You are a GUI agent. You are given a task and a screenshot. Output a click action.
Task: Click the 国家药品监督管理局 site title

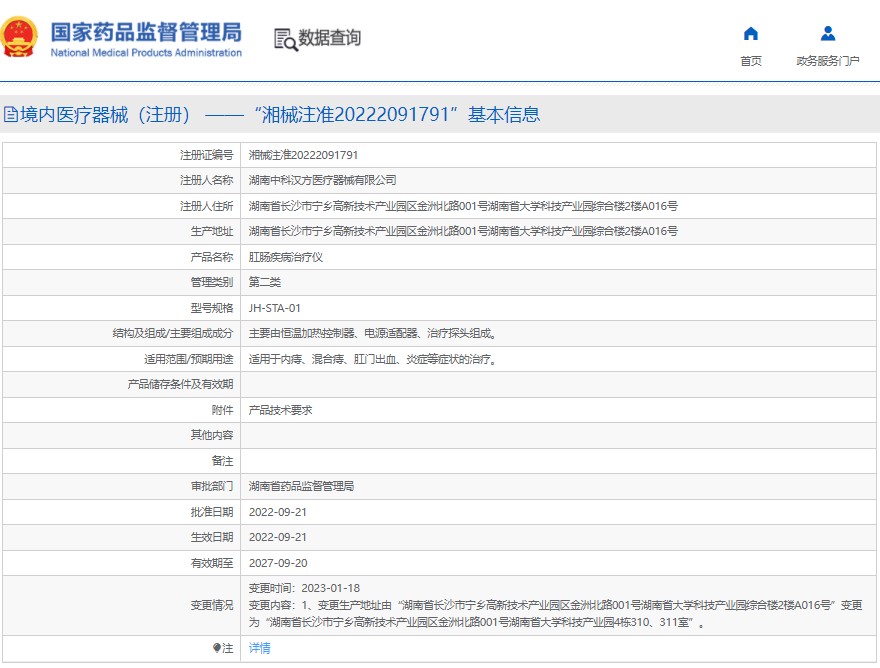coord(146,32)
